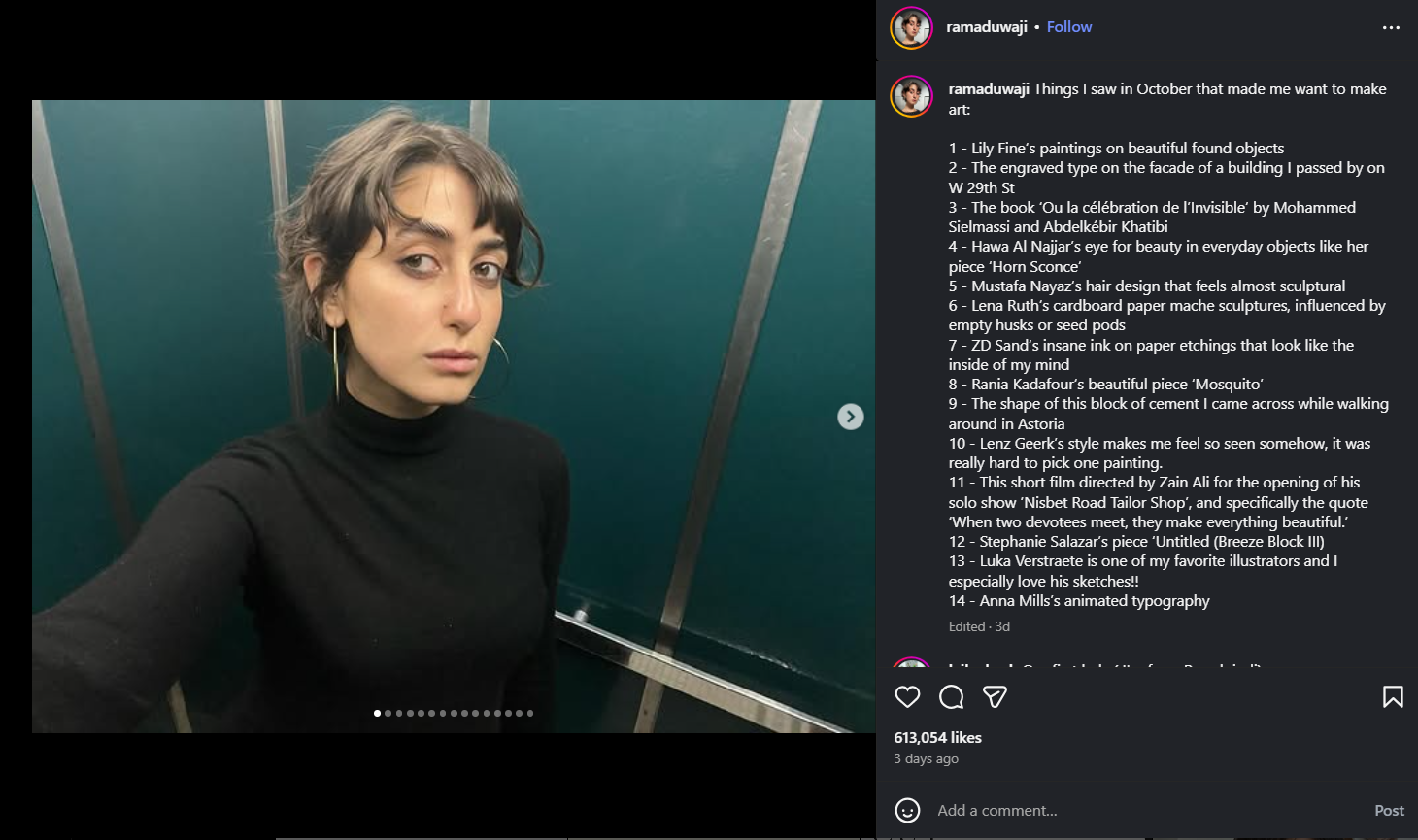The image size is (1418, 840).
Task: Jump to the second carousel dot
Action: [388, 713]
